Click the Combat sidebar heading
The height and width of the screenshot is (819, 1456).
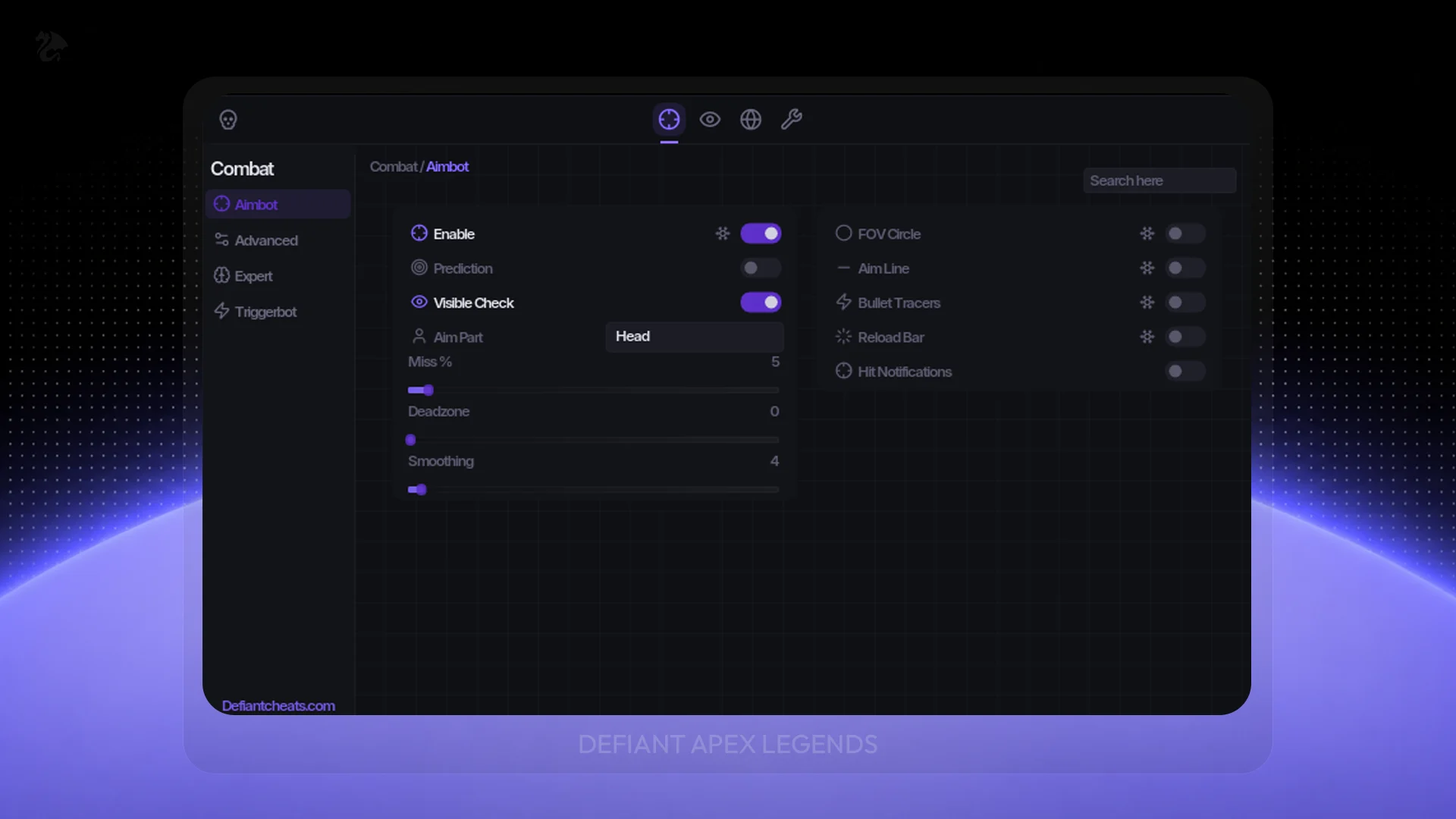[242, 169]
